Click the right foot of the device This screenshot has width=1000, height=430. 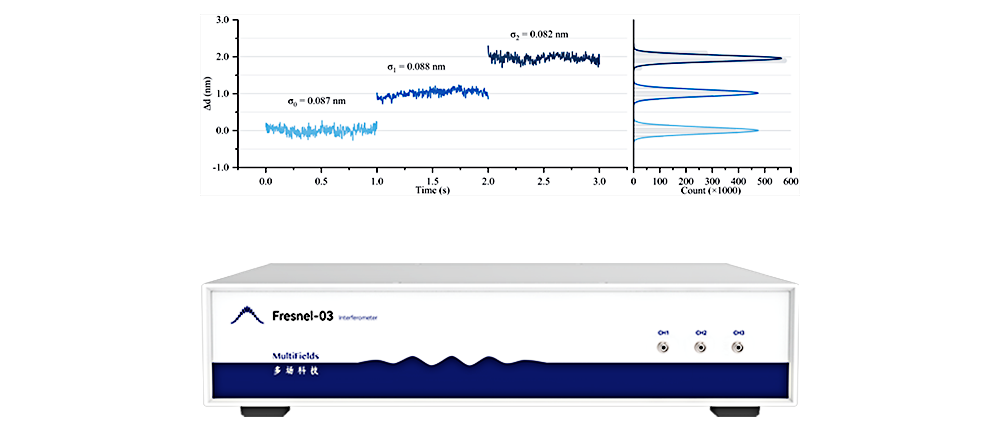pos(735,411)
